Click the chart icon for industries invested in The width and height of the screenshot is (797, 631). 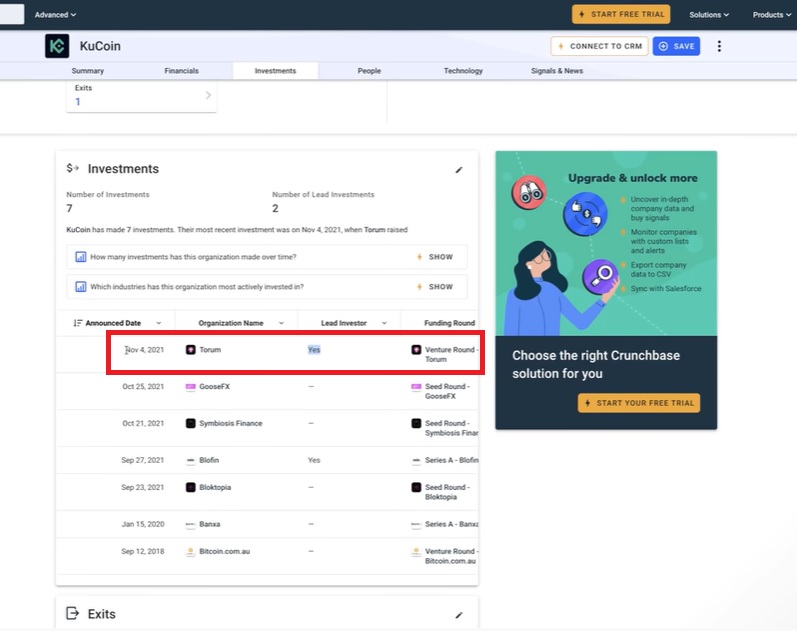click(80, 287)
